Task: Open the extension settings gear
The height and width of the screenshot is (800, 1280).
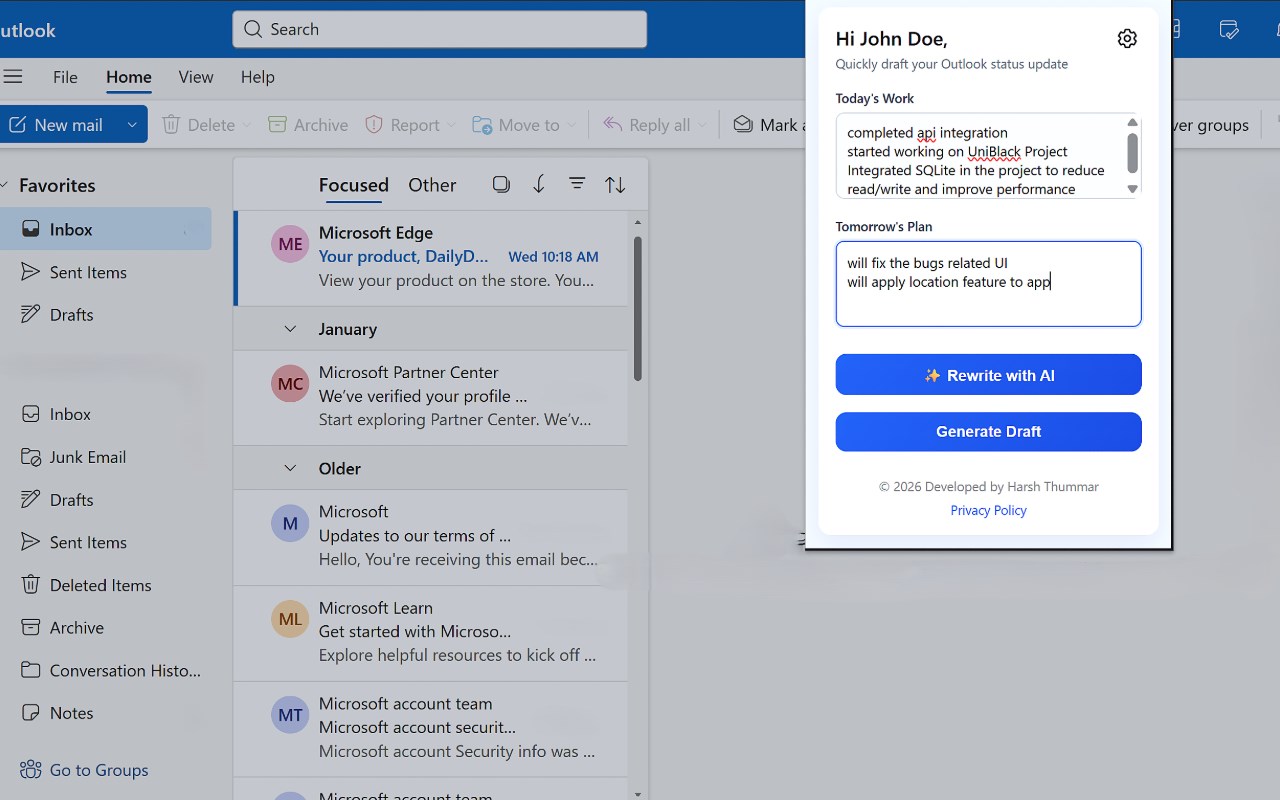Action: pyautogui.click(x=1127, y=39)
